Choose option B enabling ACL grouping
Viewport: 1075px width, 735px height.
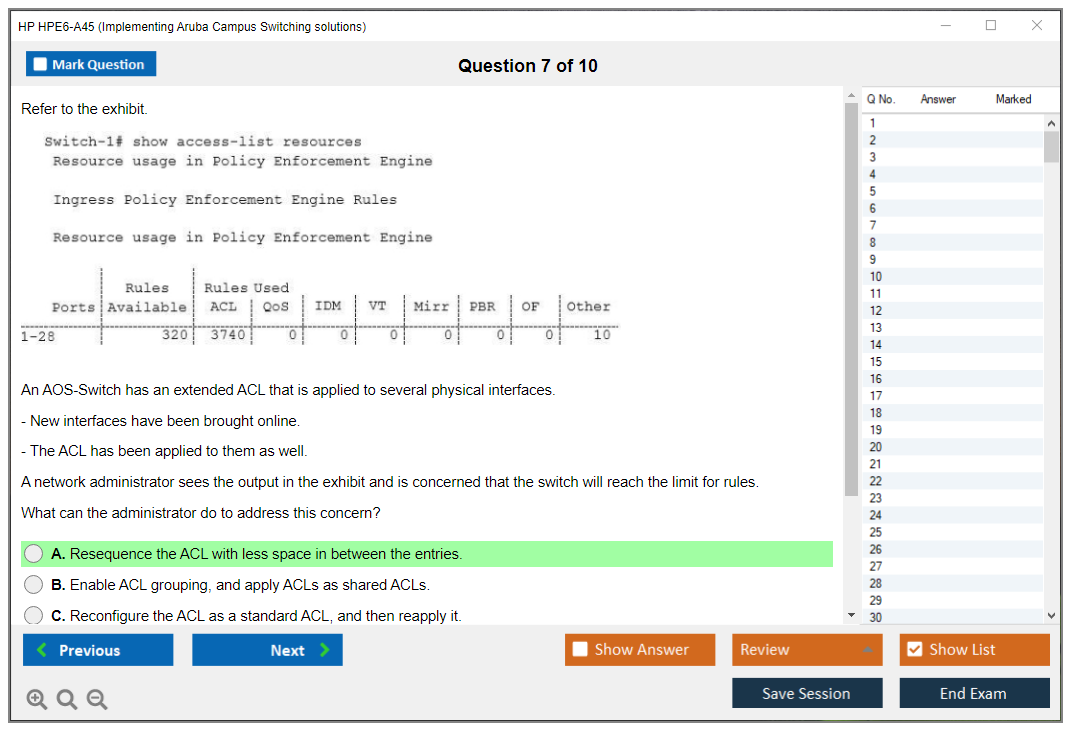(x=34, y=585)
